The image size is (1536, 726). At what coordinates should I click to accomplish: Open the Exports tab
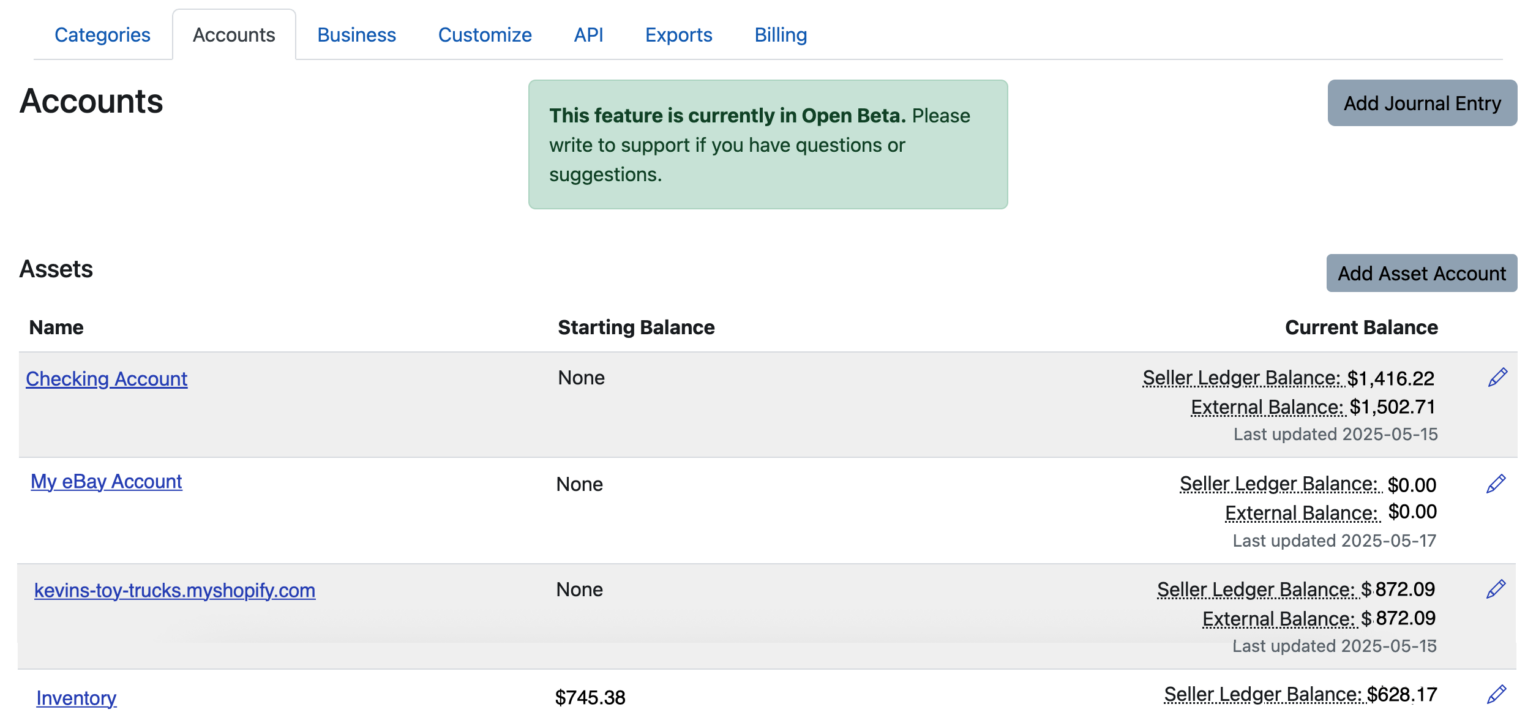pyautogui.click(x=678, y=34)
